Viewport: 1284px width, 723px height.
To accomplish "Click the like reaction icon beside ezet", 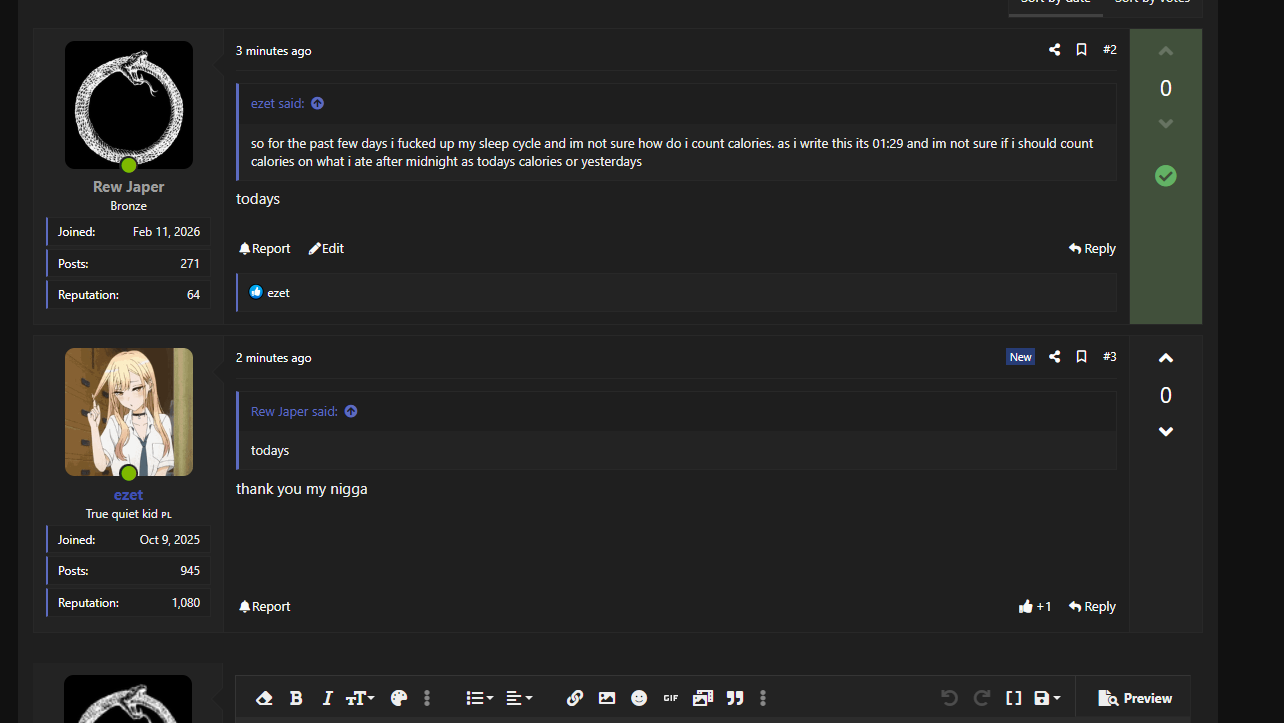I will click(x=256, y=292).
